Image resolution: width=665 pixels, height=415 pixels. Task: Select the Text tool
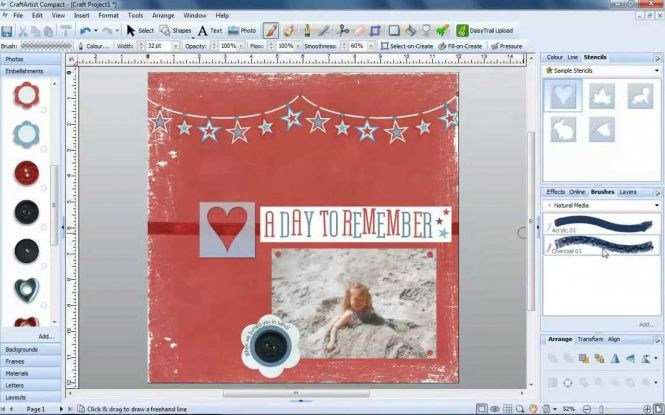click(210, 31)
